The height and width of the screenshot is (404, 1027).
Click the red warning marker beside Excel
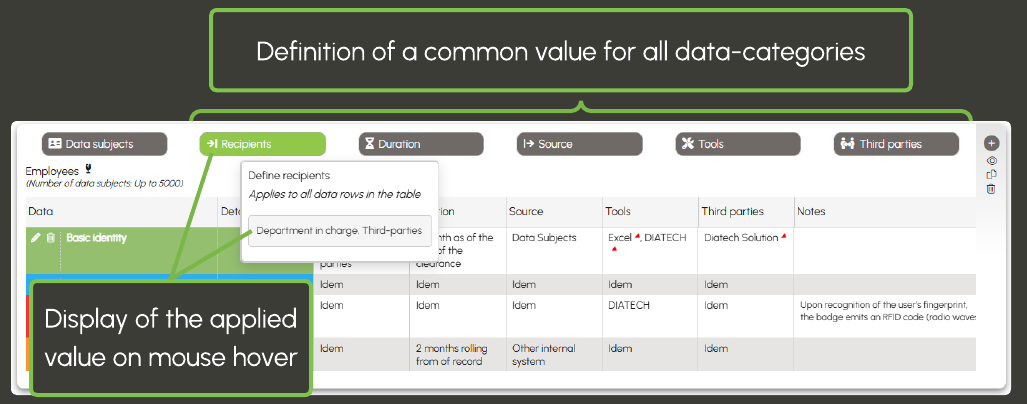pos(637,238)
